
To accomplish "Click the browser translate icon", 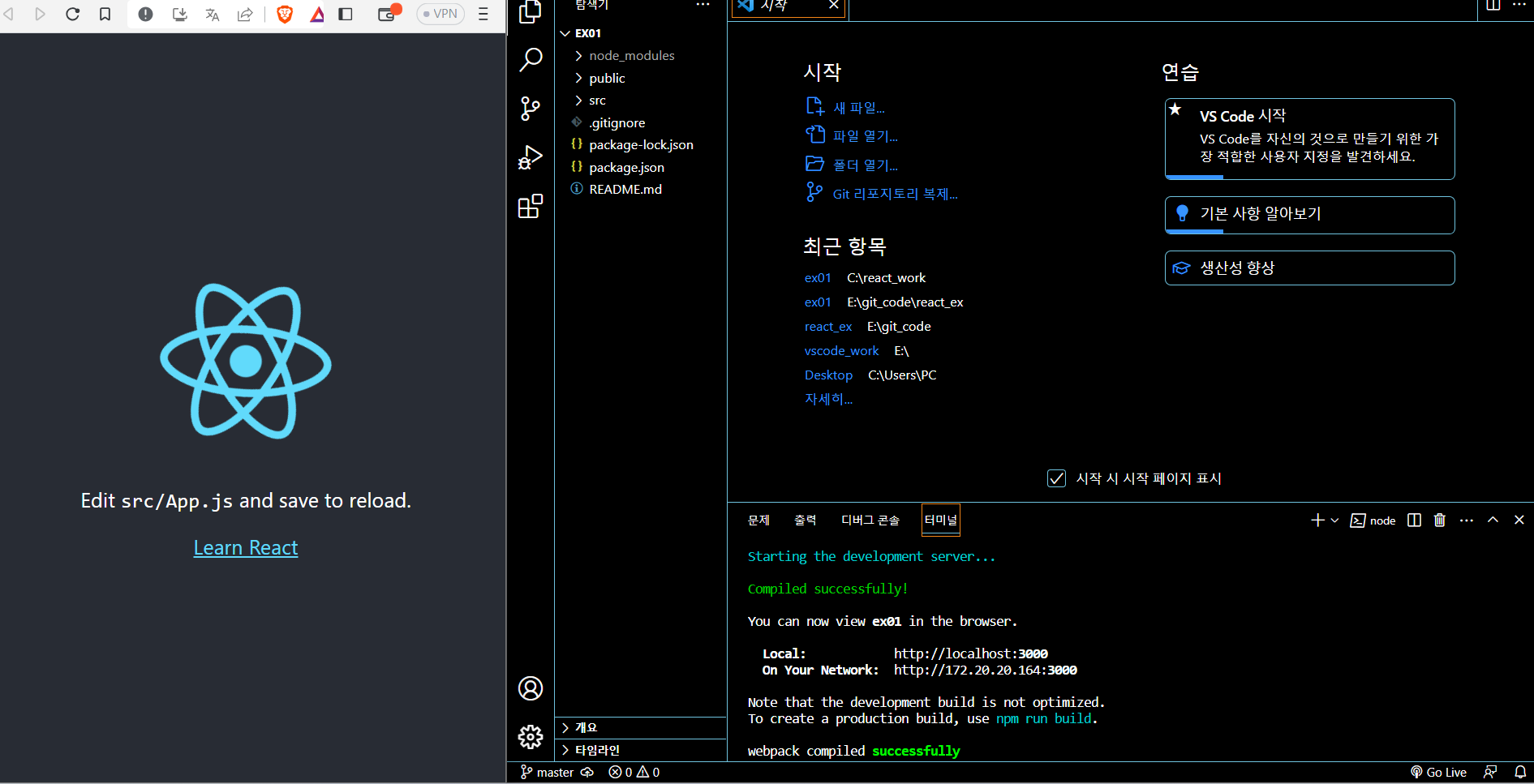I will [212, 14].
